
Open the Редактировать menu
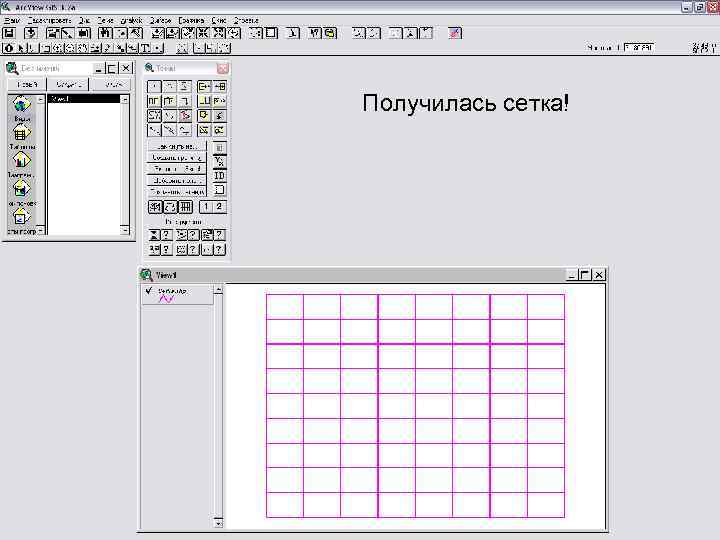tap(49, 20)
